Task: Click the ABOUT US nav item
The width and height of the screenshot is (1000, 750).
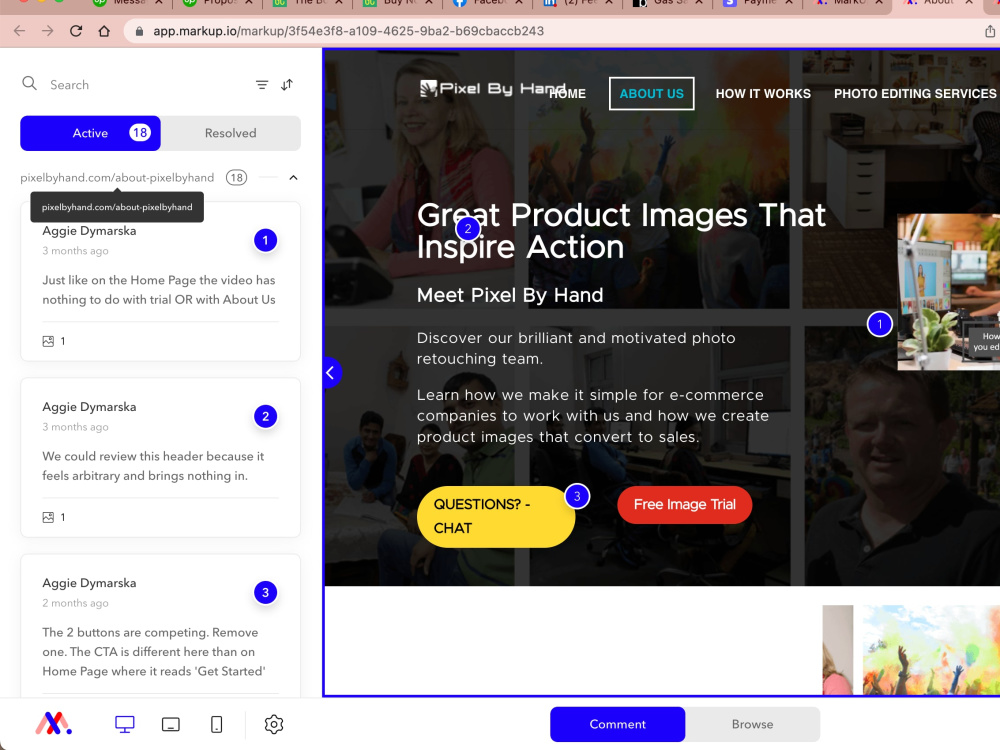Action: pos(651,94)
